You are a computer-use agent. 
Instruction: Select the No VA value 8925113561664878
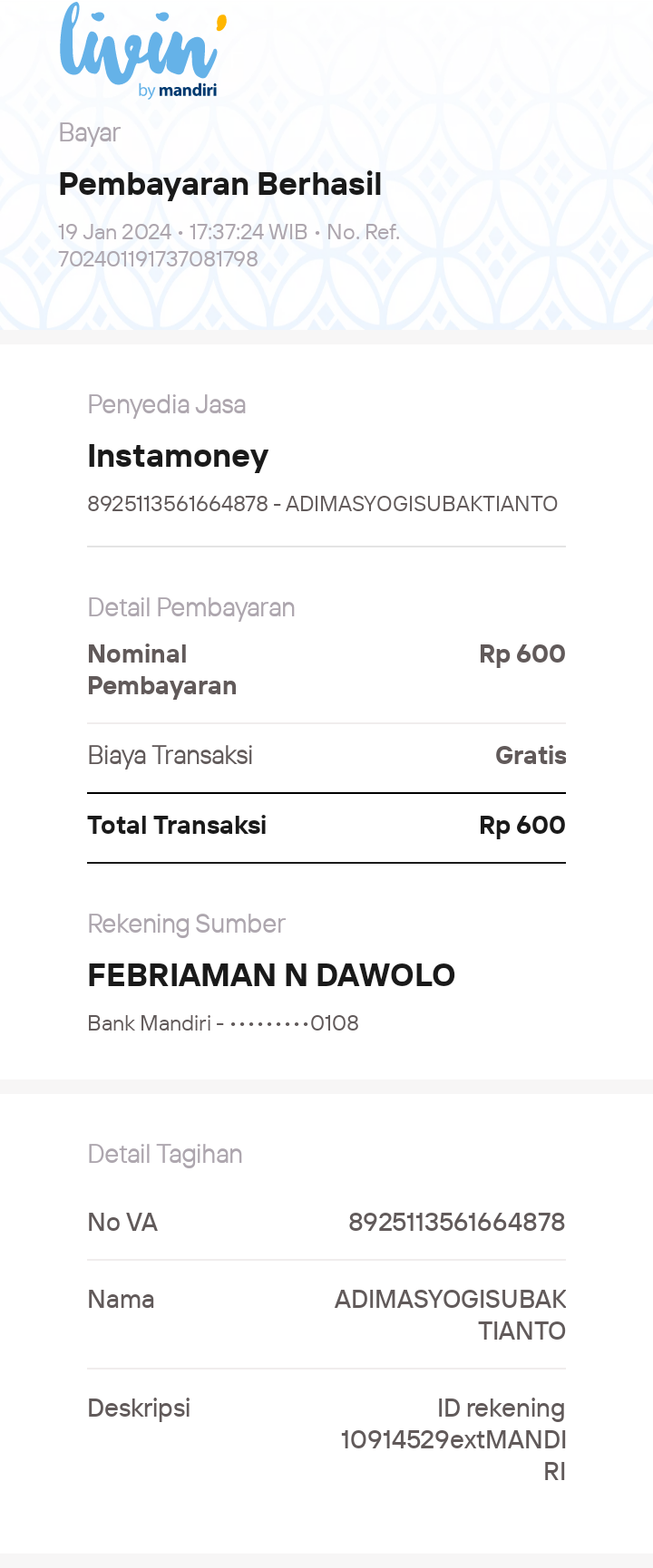[457, 1223]
